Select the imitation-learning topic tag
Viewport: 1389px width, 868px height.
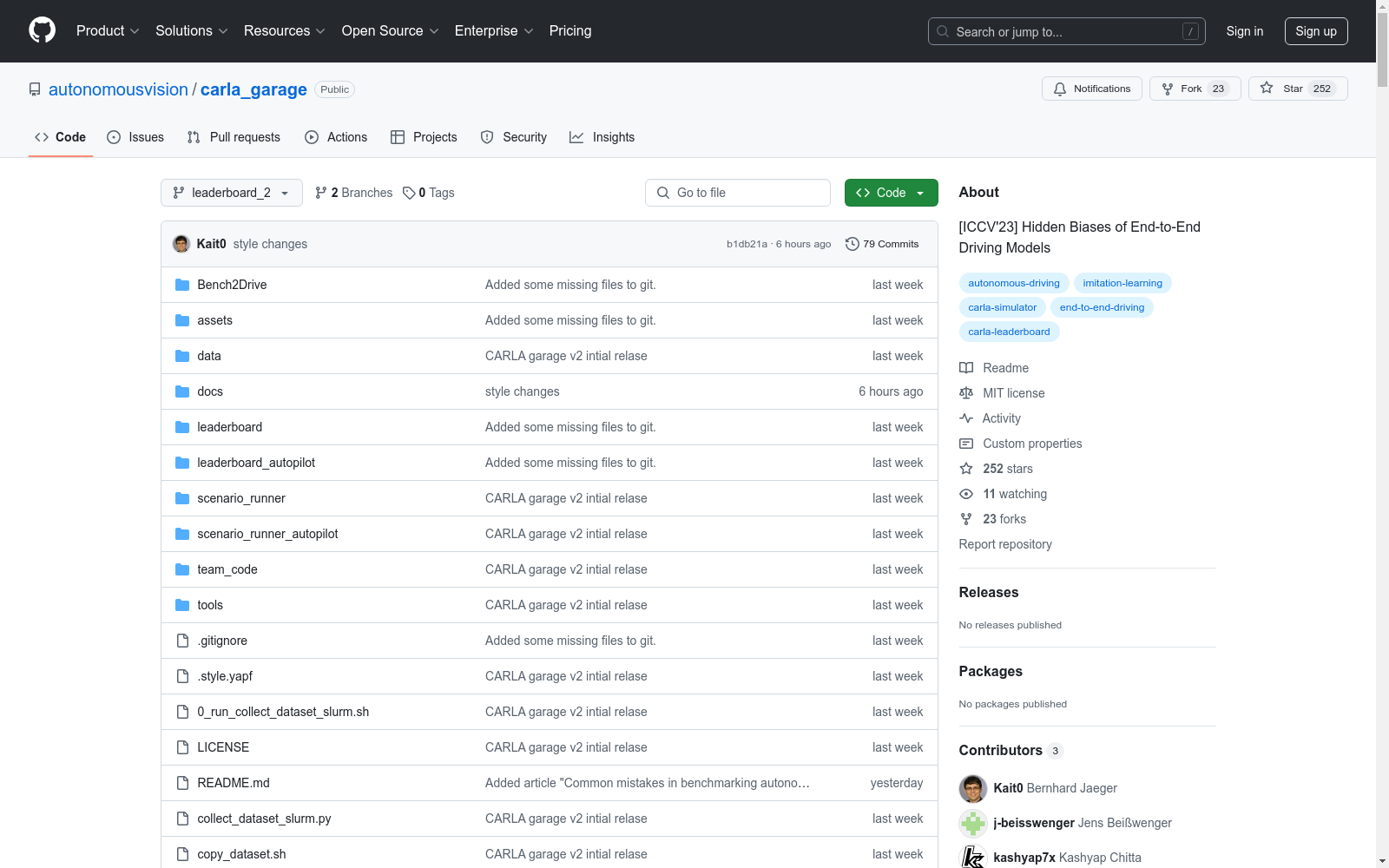click(1122, 283)
